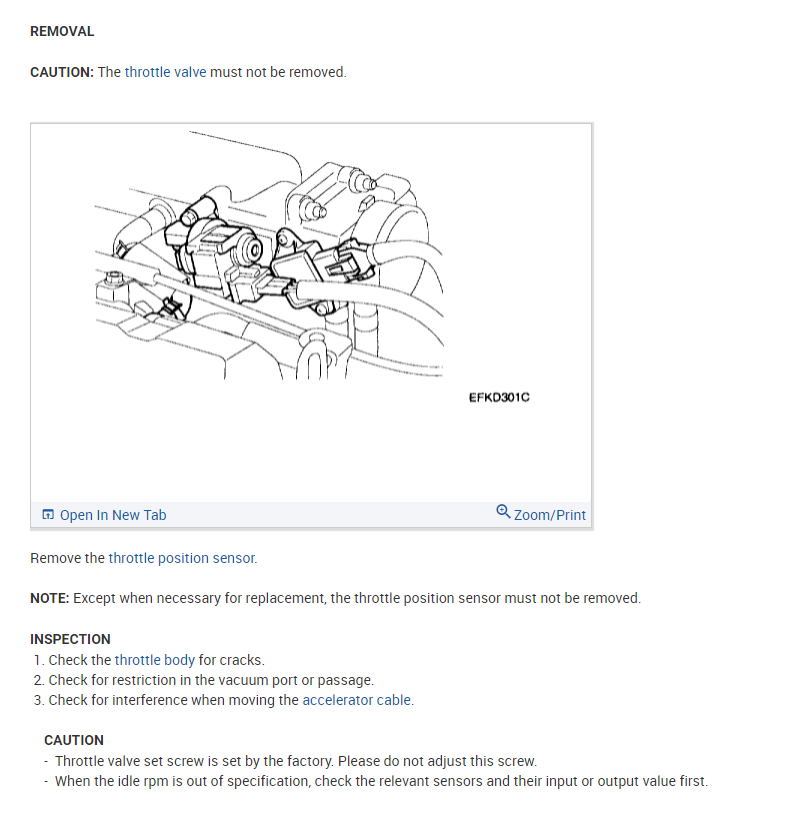Click the Open In New Tab icon
Viewport: 786px width, 814px height.
[48, 514]
